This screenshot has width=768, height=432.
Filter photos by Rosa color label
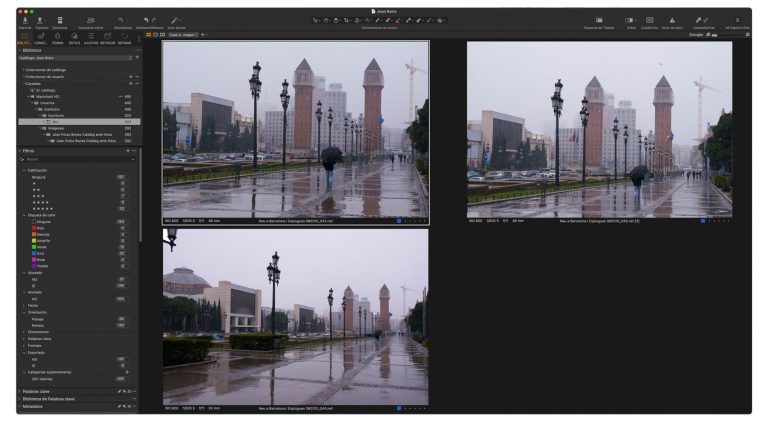(x=34, y=260)
